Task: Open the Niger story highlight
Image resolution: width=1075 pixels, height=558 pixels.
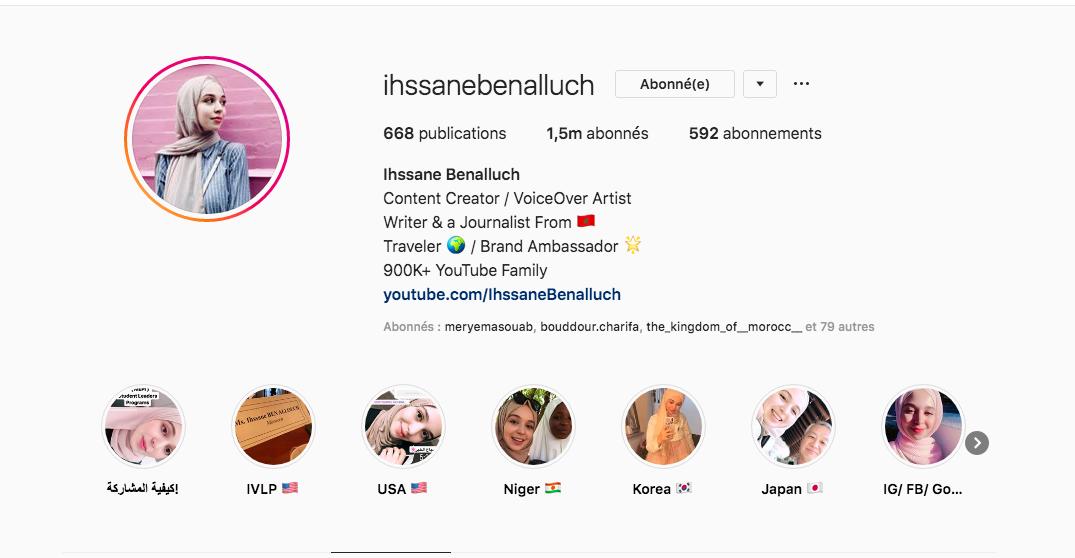Action: coord(533,426)
